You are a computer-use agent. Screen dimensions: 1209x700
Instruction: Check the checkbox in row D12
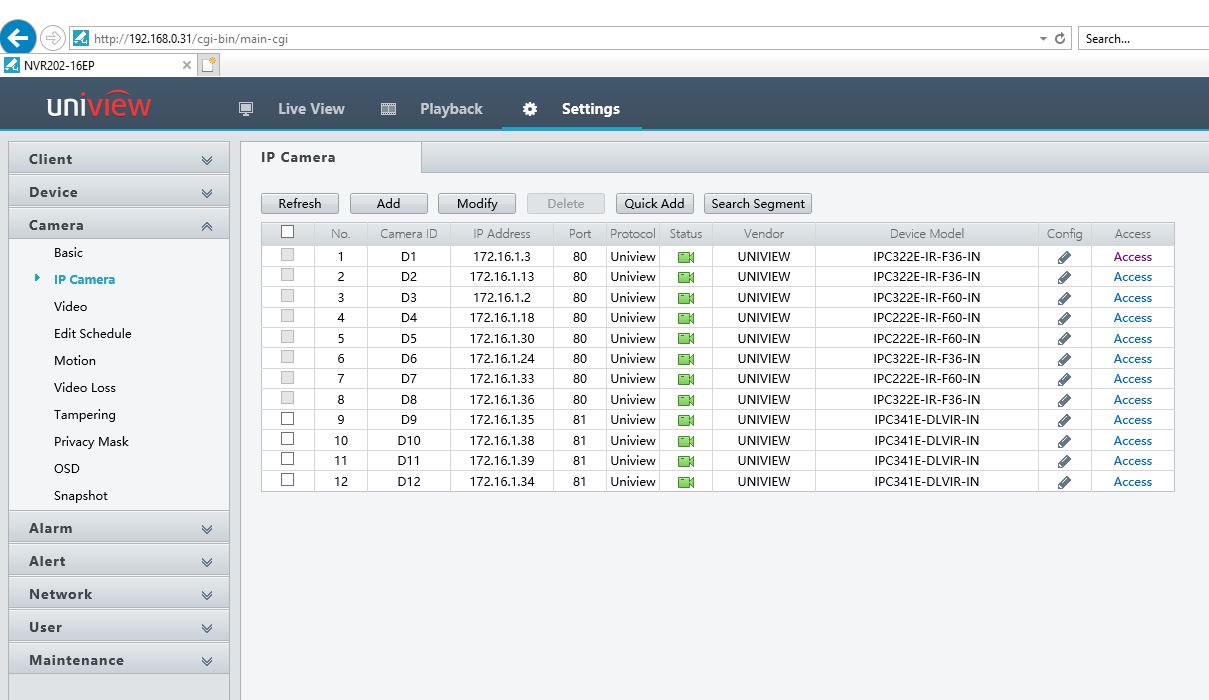coord(288,480)
